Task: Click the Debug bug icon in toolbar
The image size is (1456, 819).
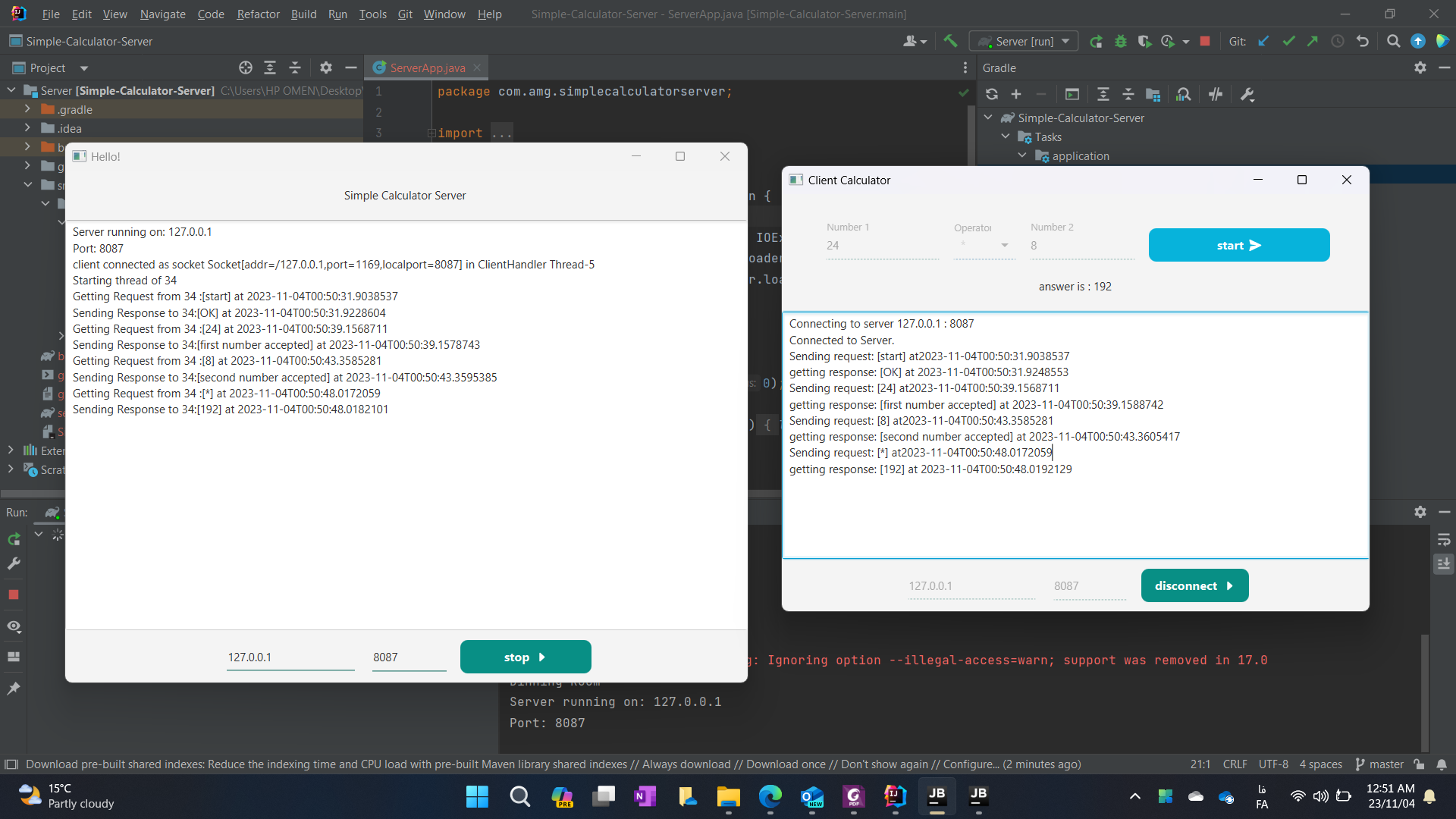Action: 1121,41
